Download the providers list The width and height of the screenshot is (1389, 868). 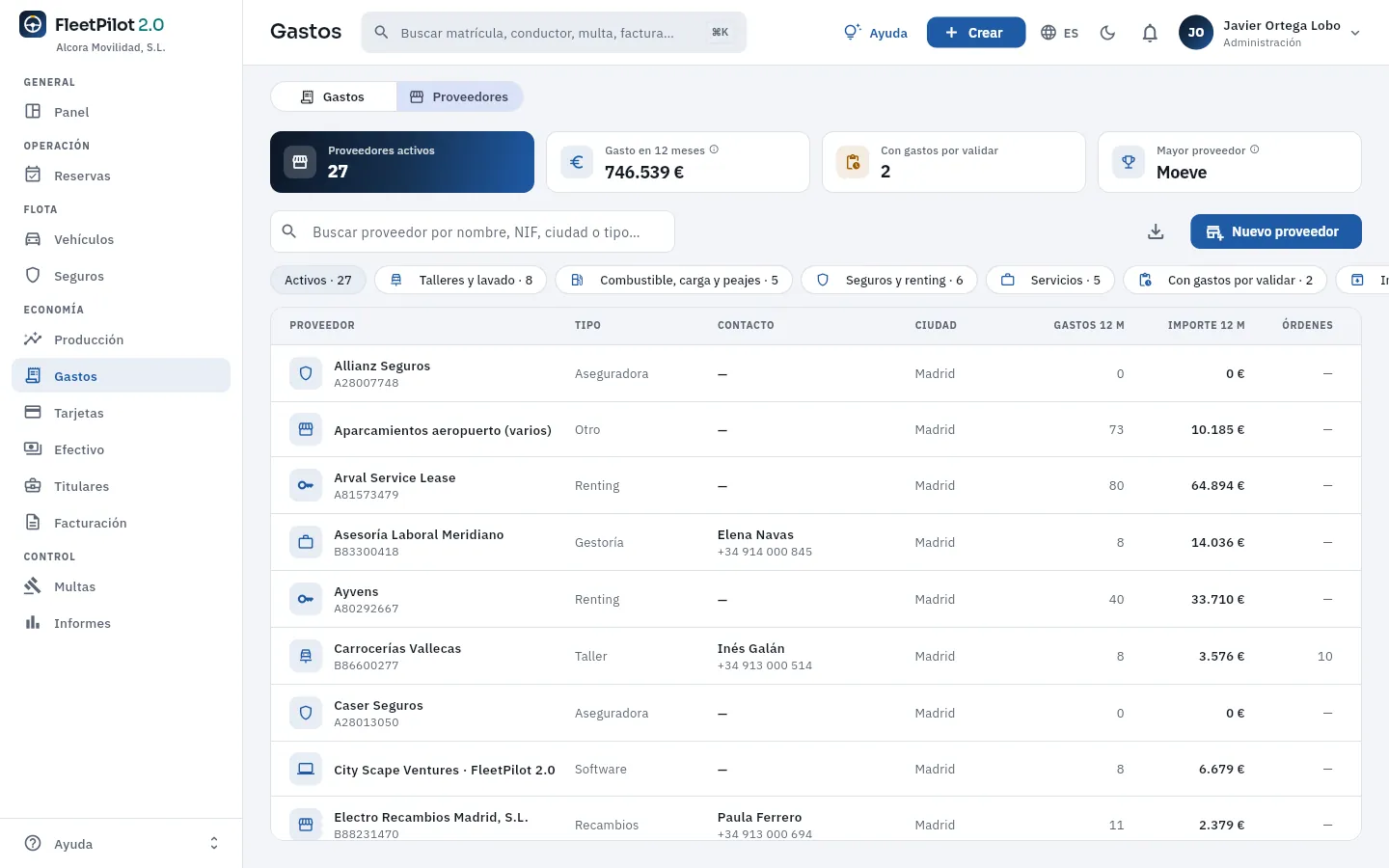pos(1156,231)
